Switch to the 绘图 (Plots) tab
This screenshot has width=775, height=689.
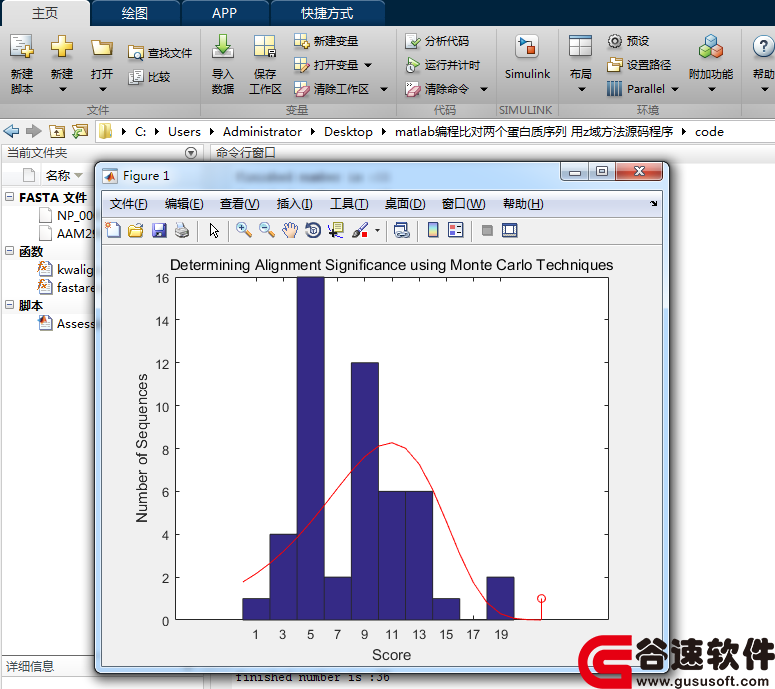[134, 13]
